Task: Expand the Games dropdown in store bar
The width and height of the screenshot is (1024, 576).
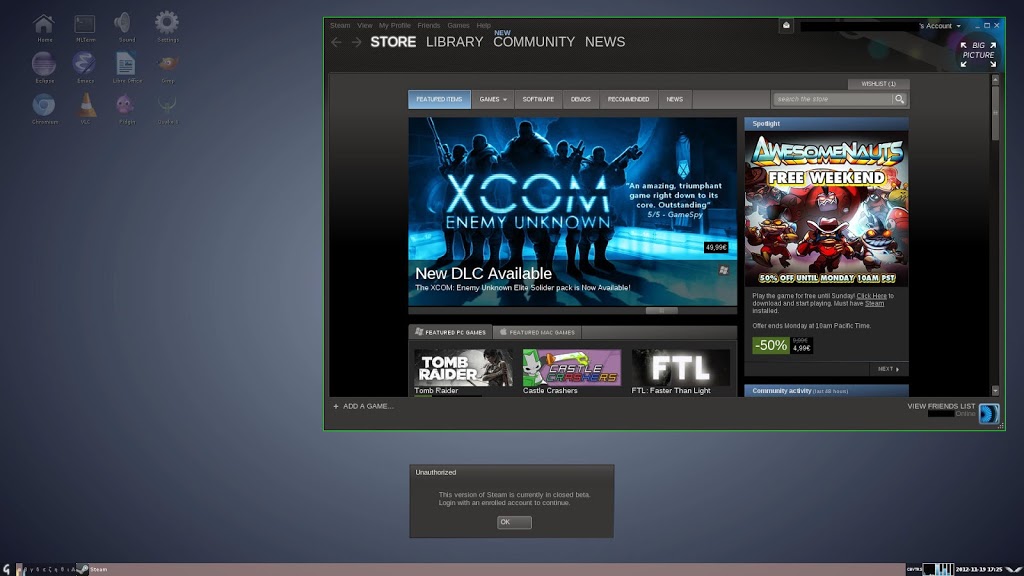Action: 492,99
